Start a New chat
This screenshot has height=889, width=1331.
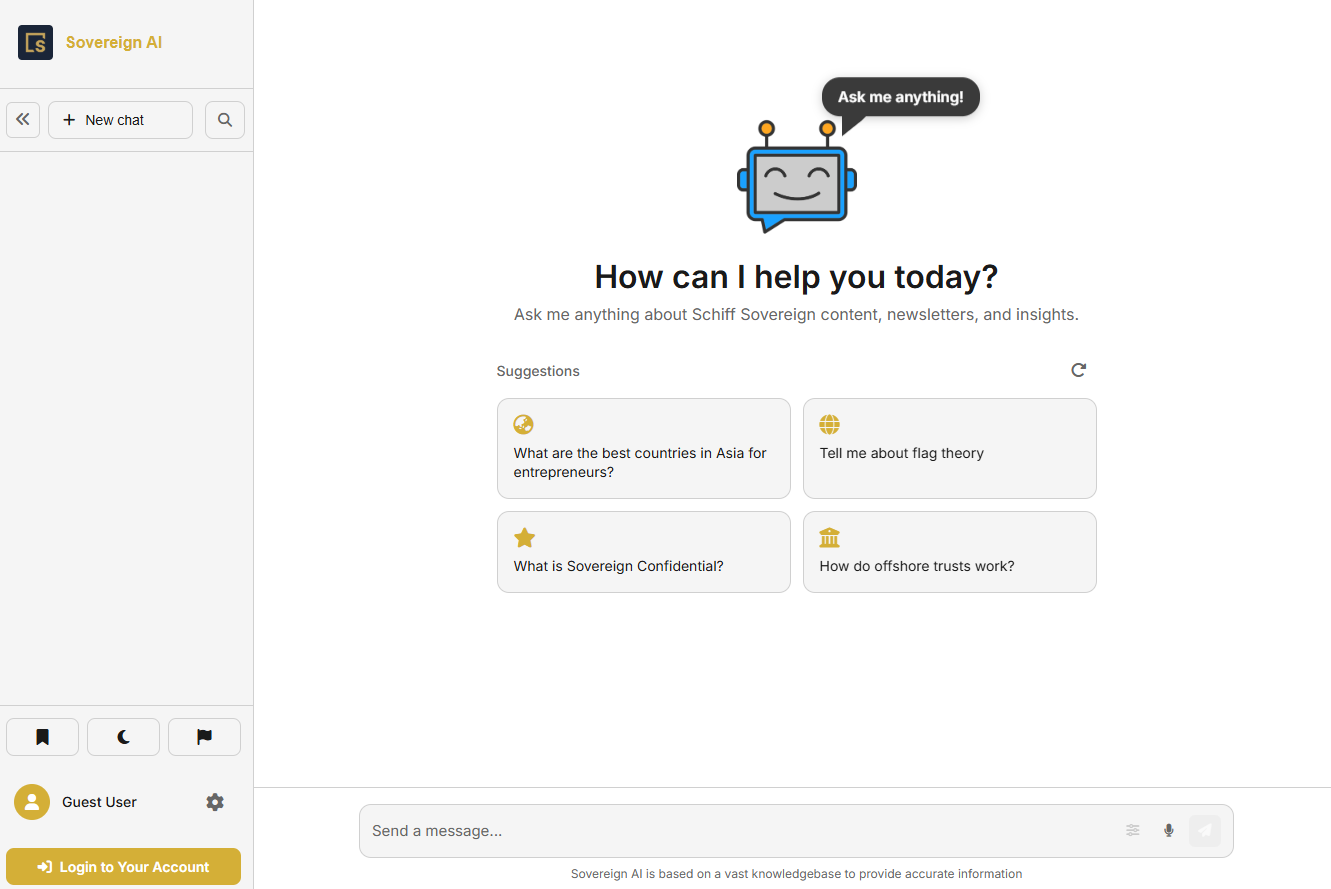(120, 120)
